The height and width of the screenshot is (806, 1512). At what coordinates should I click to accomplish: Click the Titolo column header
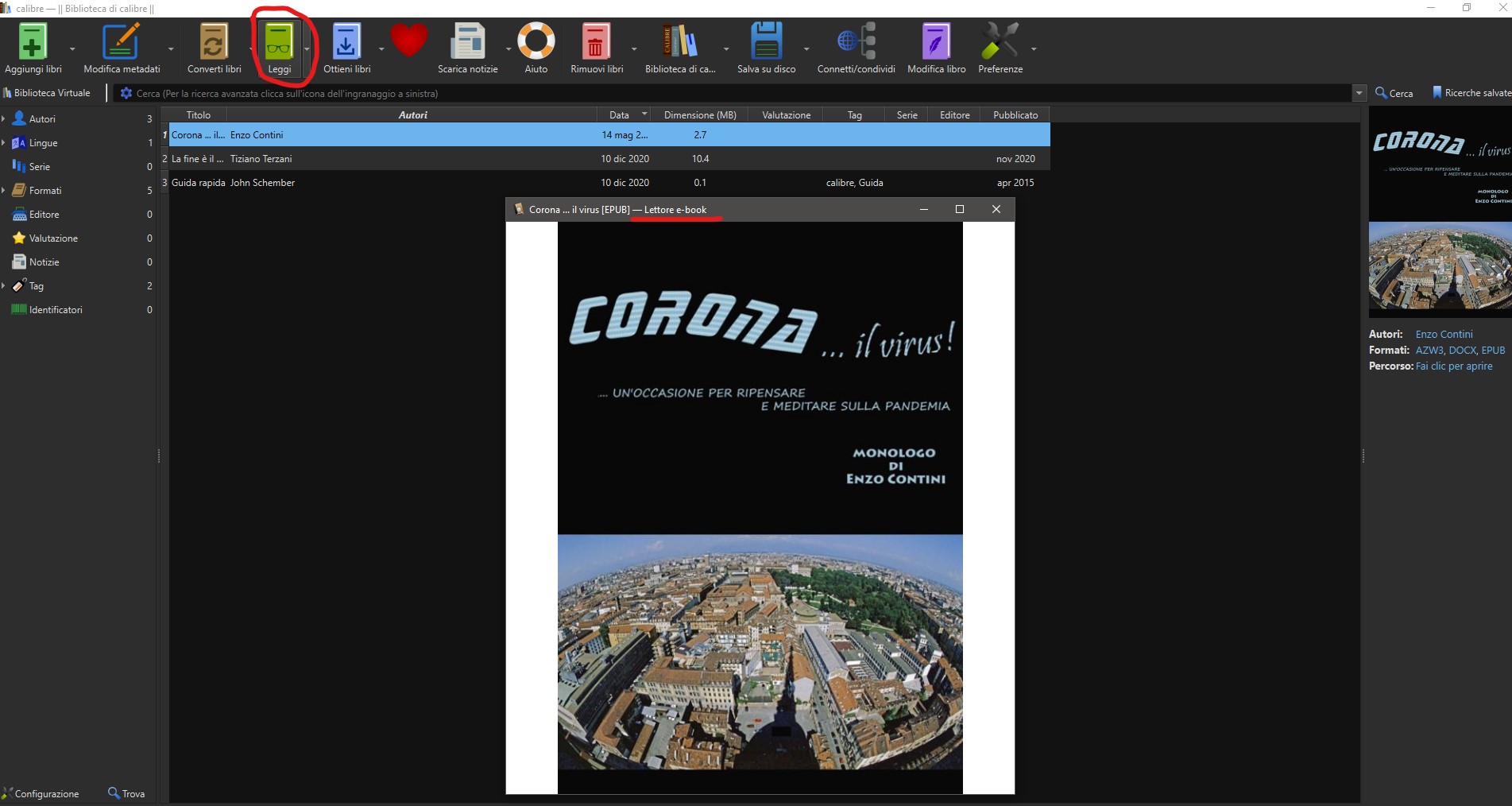(x=199, y=115)
